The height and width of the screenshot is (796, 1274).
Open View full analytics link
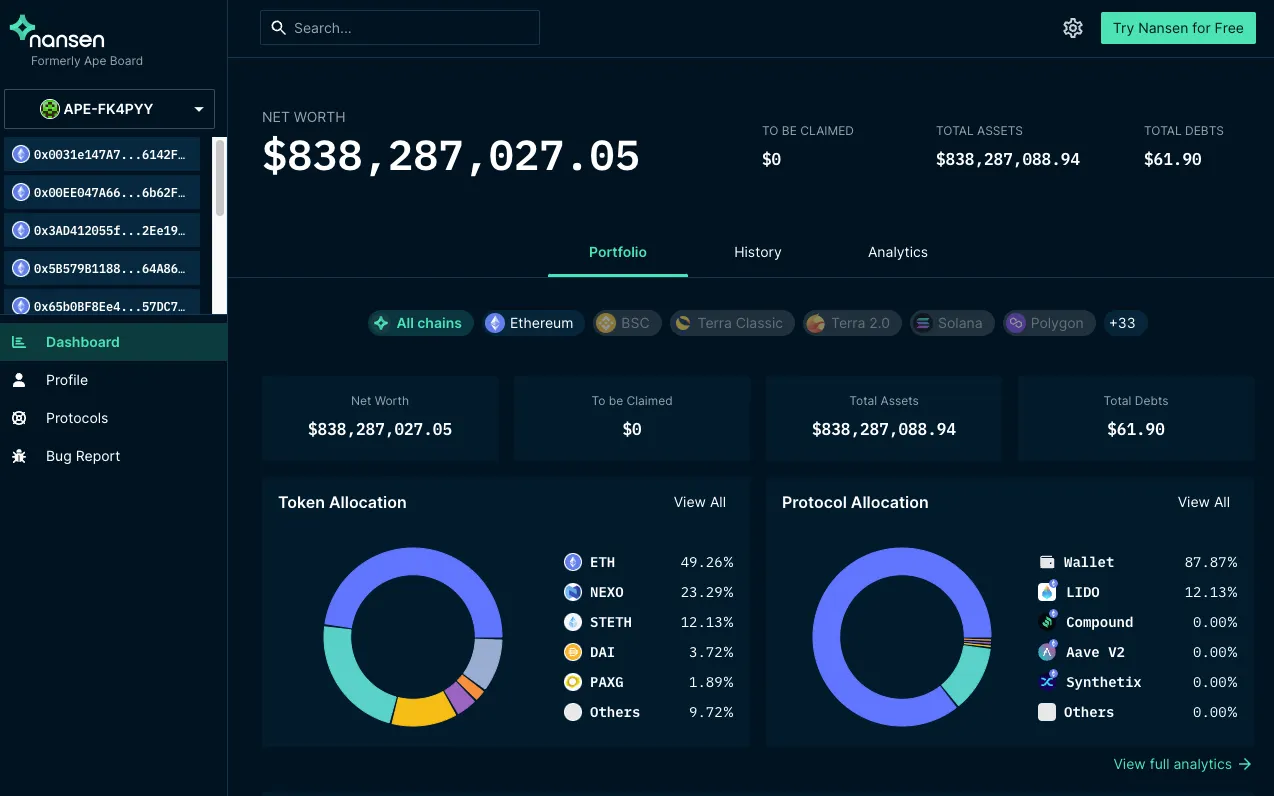point(1172,764)
